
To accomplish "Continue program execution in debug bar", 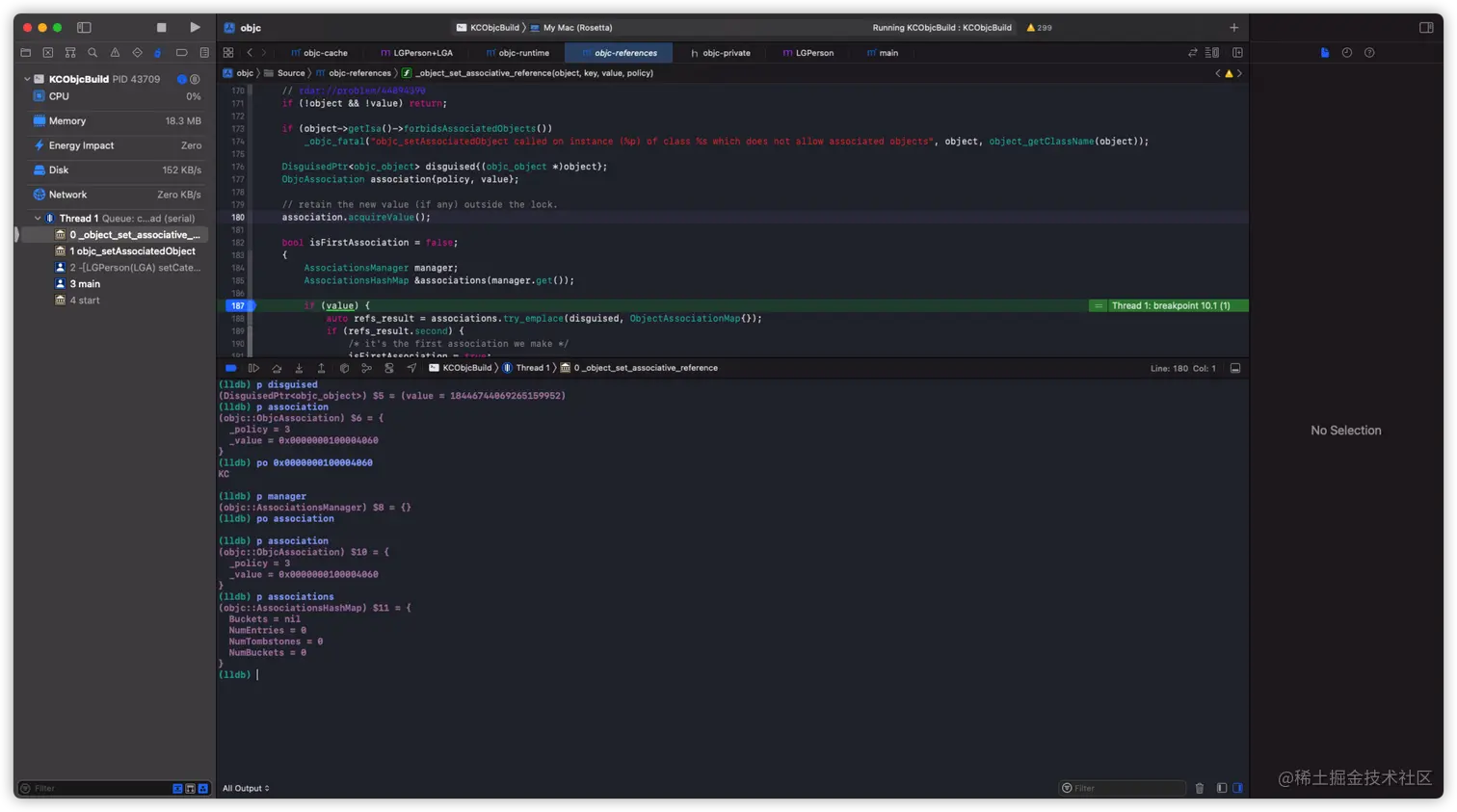I will point(253,368).
